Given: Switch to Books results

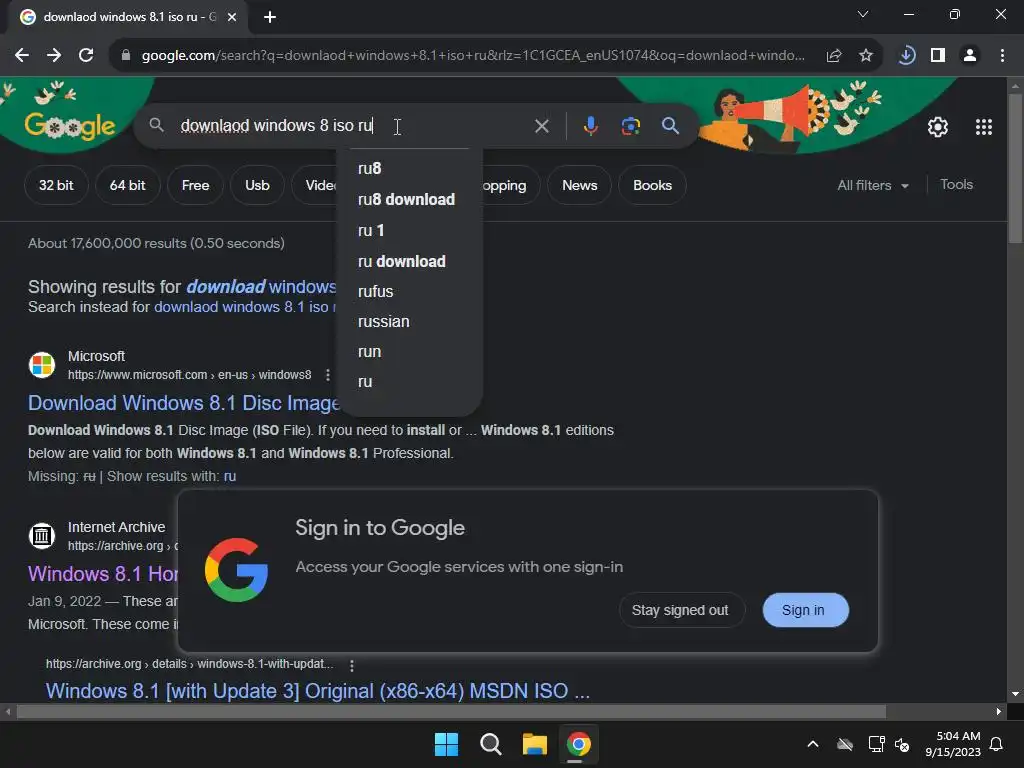Looking at the screenshot, I should [x=652, y=185].
